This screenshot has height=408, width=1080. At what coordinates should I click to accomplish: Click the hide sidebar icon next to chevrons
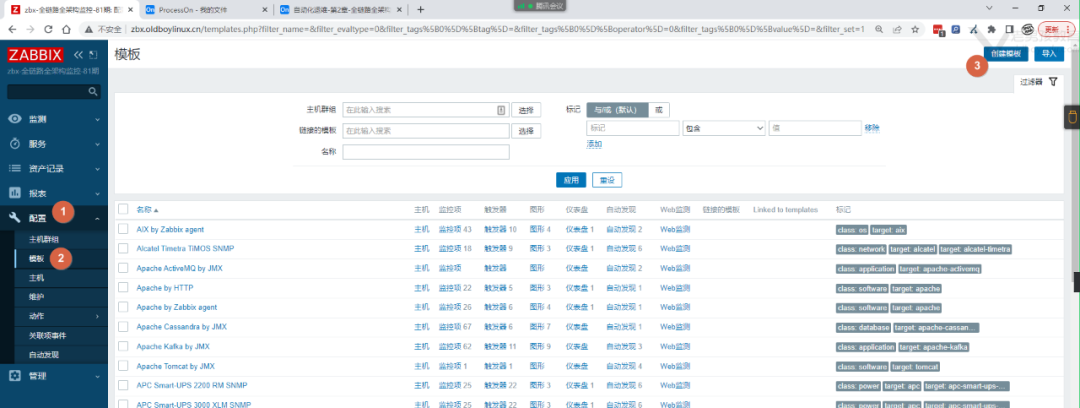coord(93,55)
